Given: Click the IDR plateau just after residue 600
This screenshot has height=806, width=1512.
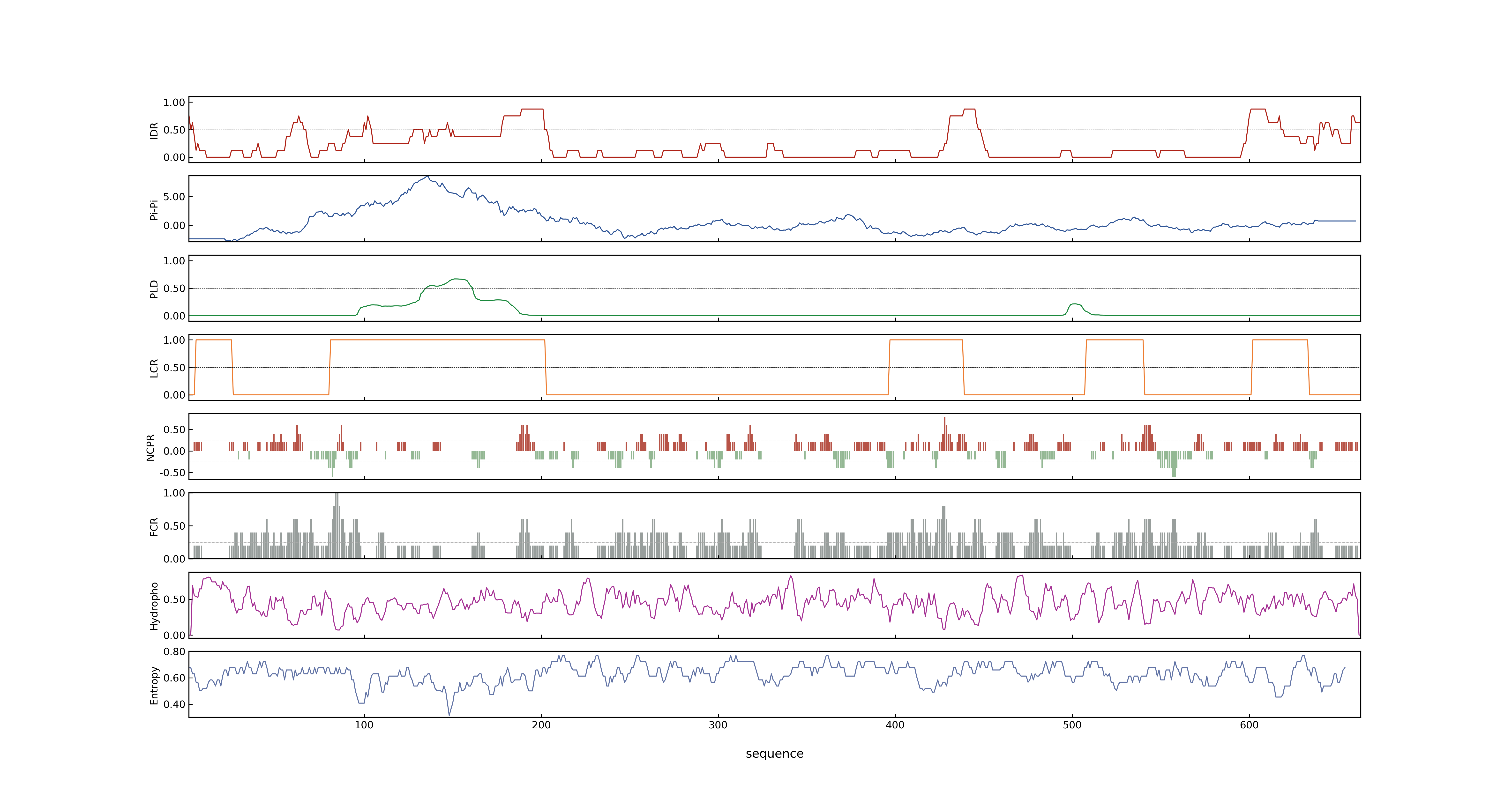Looking at the screenshot, I should (x=1258, y=109).
